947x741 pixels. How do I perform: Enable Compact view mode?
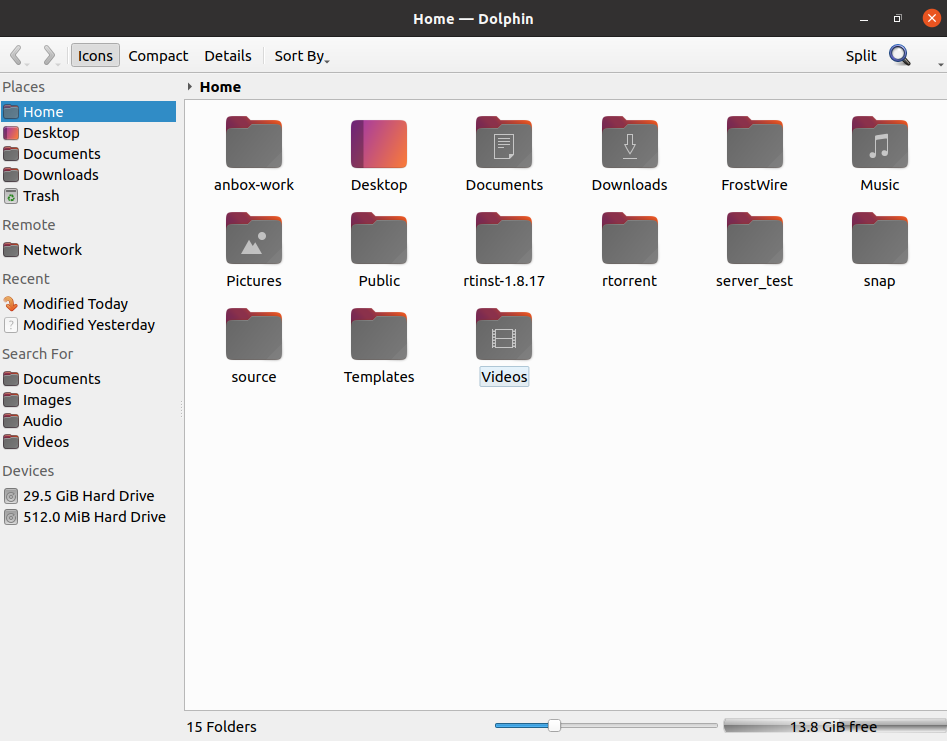tap(158, 55)
